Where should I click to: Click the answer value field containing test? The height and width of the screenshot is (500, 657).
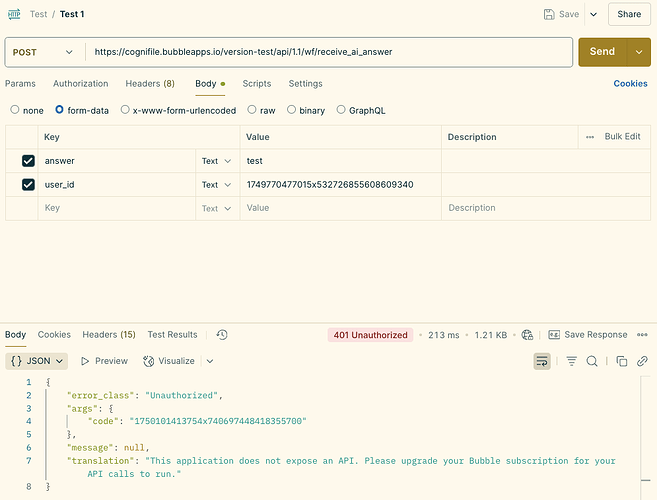(x=340, y=161)
